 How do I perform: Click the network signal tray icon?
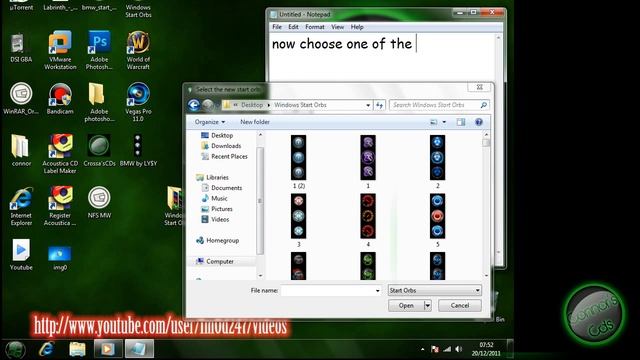pos(447,349)
